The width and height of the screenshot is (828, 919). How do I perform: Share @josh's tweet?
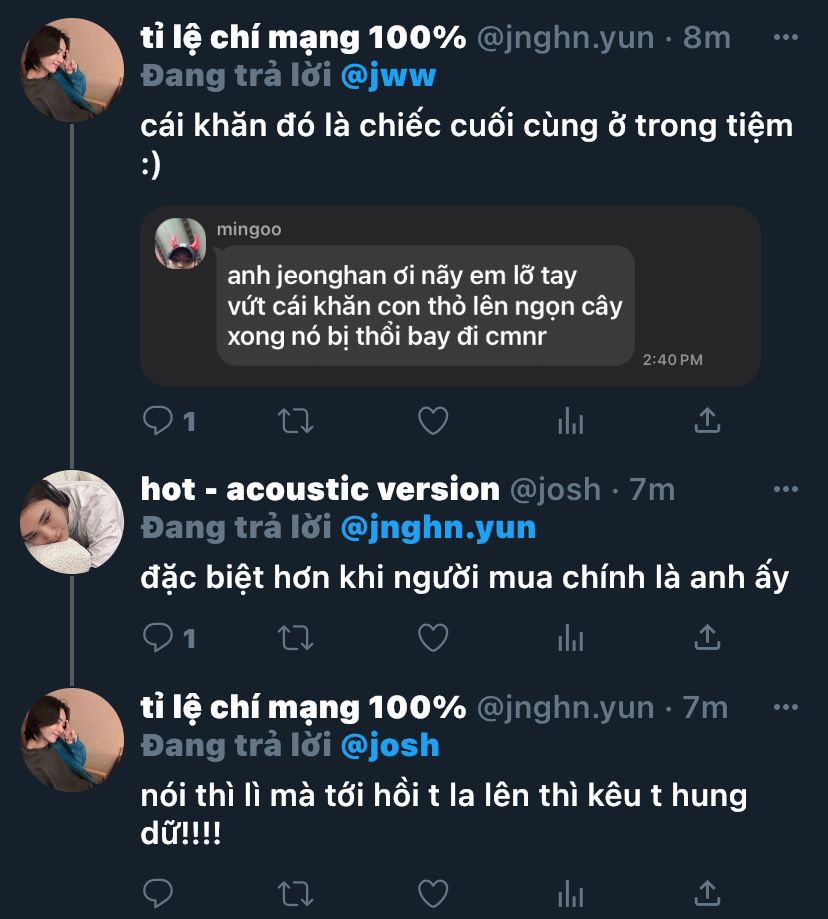707,638
